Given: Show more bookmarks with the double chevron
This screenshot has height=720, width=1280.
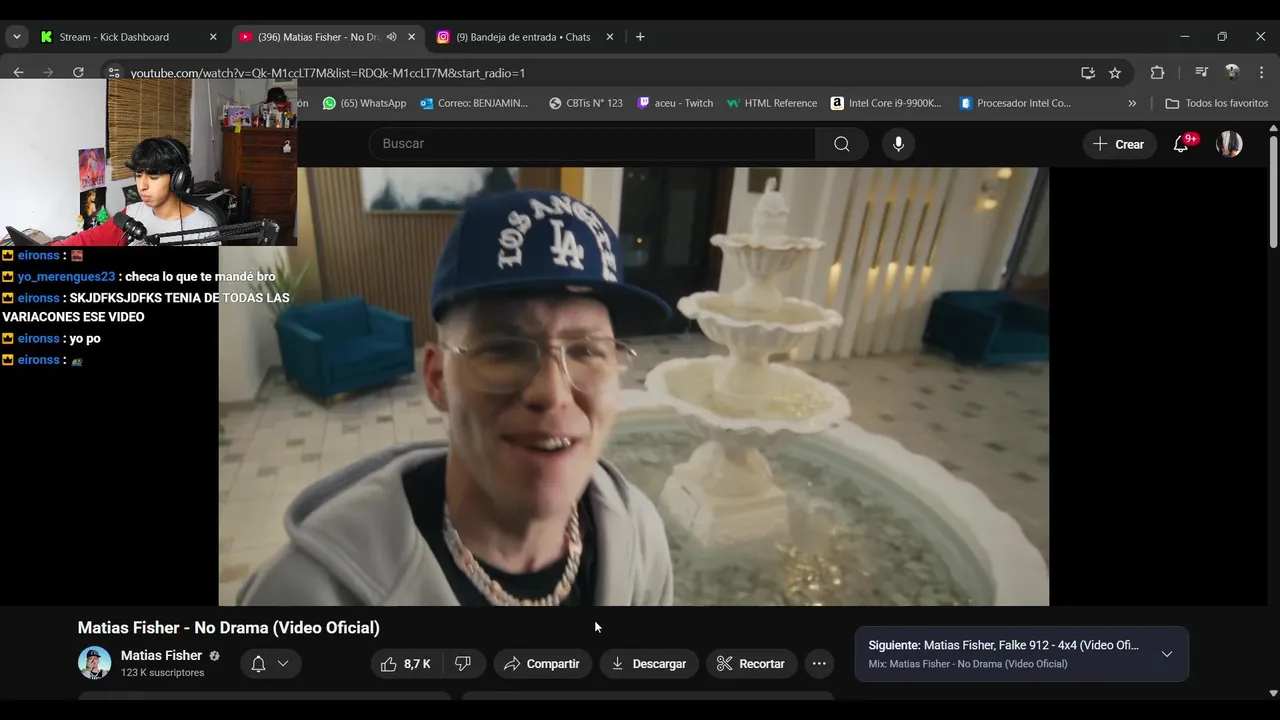Looking at the screenshot, I should click(x=1132, y=103).
